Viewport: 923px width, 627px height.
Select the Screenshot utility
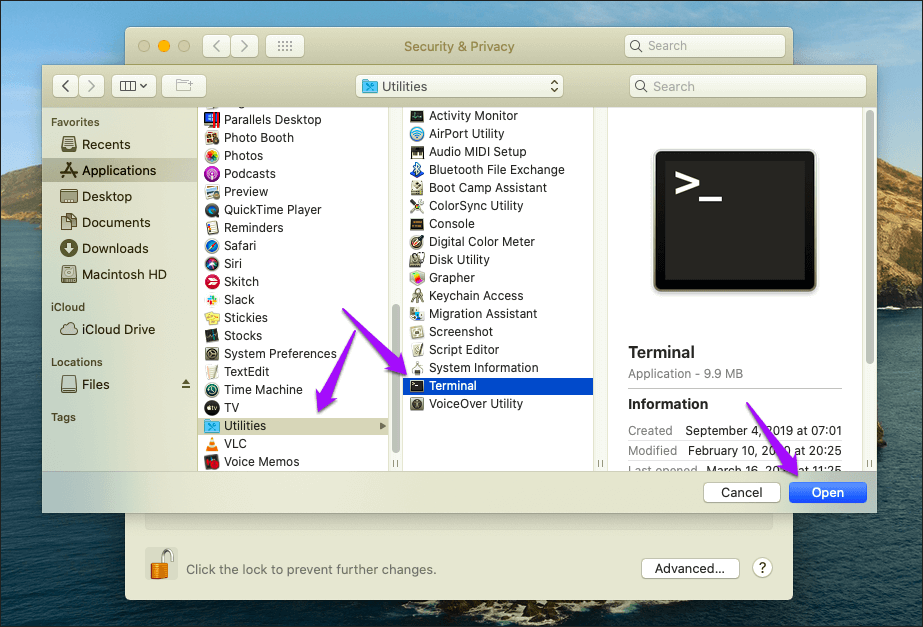497,331
